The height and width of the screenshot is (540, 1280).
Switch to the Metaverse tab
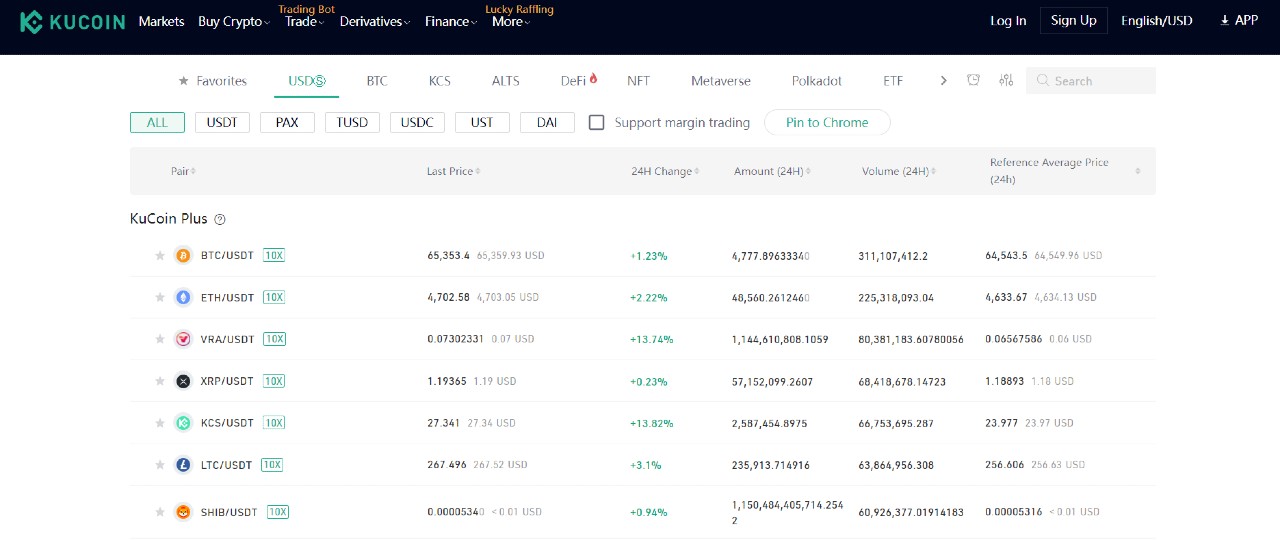pos(721,81)
